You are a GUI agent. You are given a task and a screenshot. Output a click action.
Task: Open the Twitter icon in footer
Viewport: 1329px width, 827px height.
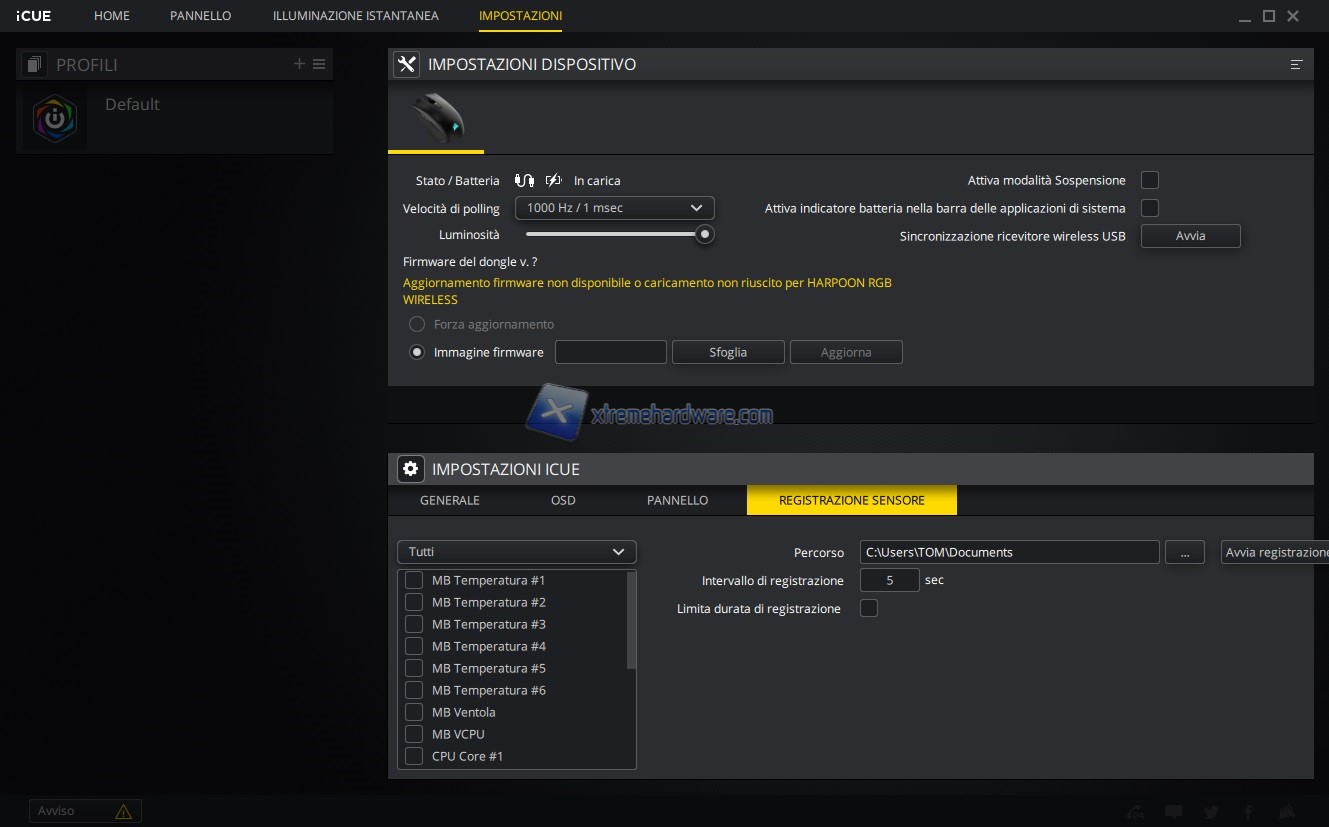1211,812
